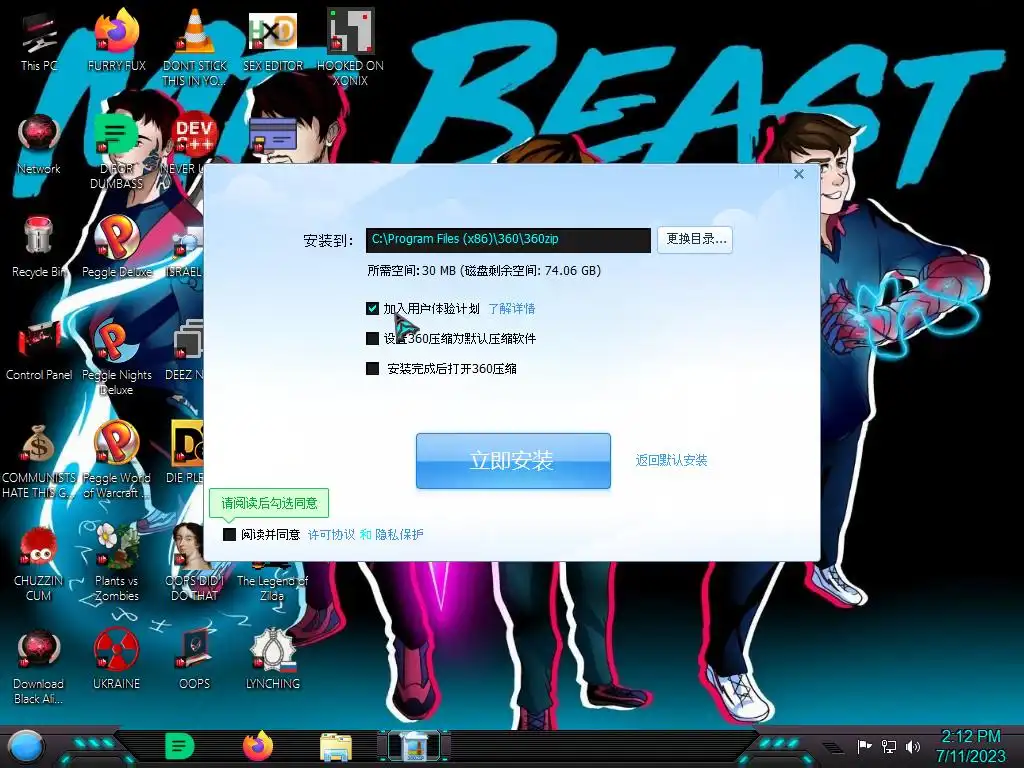Select the CHUZZIN red fuzzy shortcut

[39, 564]
